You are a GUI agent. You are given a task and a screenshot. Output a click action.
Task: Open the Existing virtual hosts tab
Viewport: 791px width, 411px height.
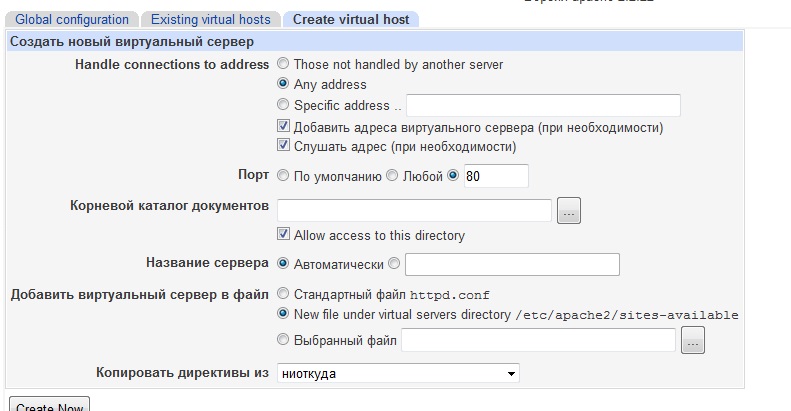[x=210, y=19]
